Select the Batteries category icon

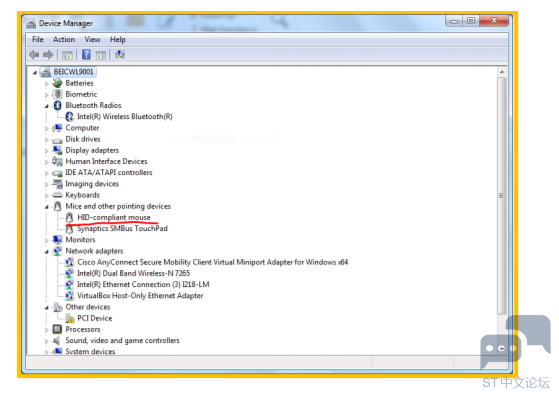click(57, 83)
